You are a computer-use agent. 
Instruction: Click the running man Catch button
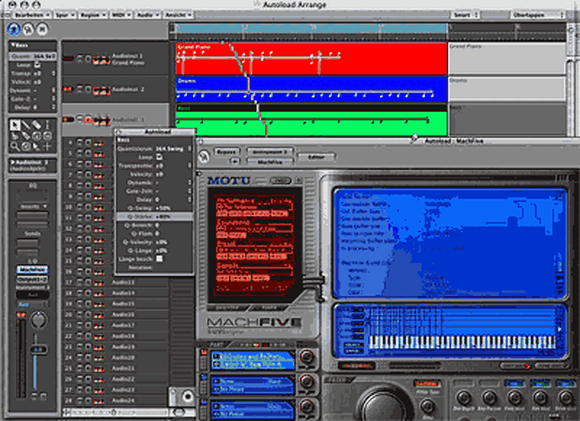14,29
